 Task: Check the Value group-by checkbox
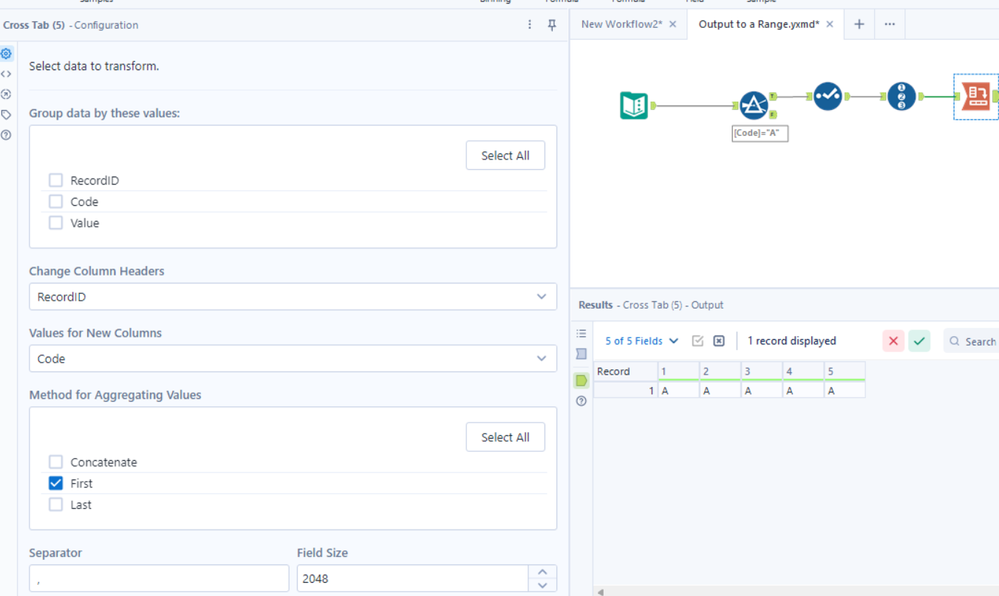[56, 223]
